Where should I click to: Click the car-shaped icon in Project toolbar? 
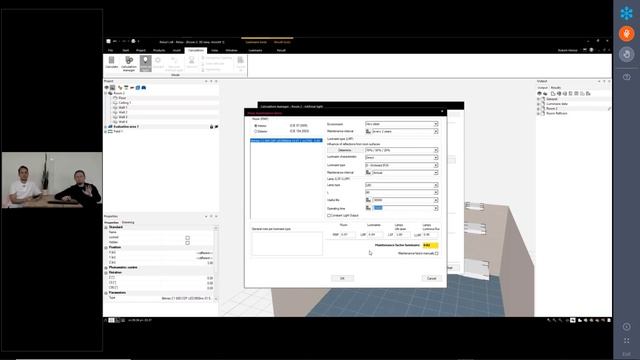point(144,87)
